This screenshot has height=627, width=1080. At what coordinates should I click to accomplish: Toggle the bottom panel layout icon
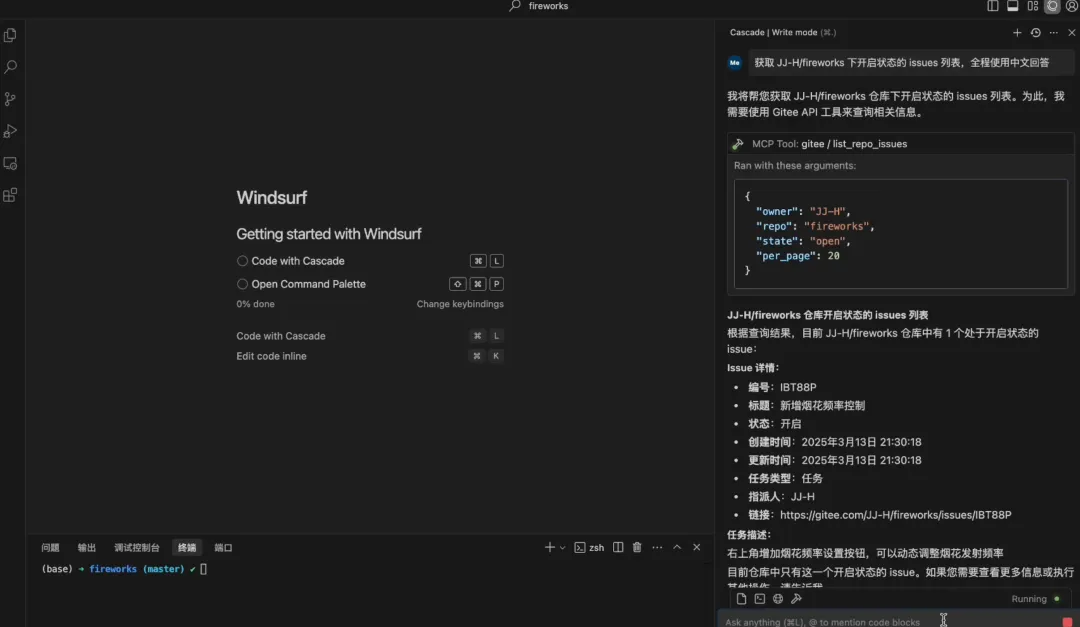click(1012, 6)
